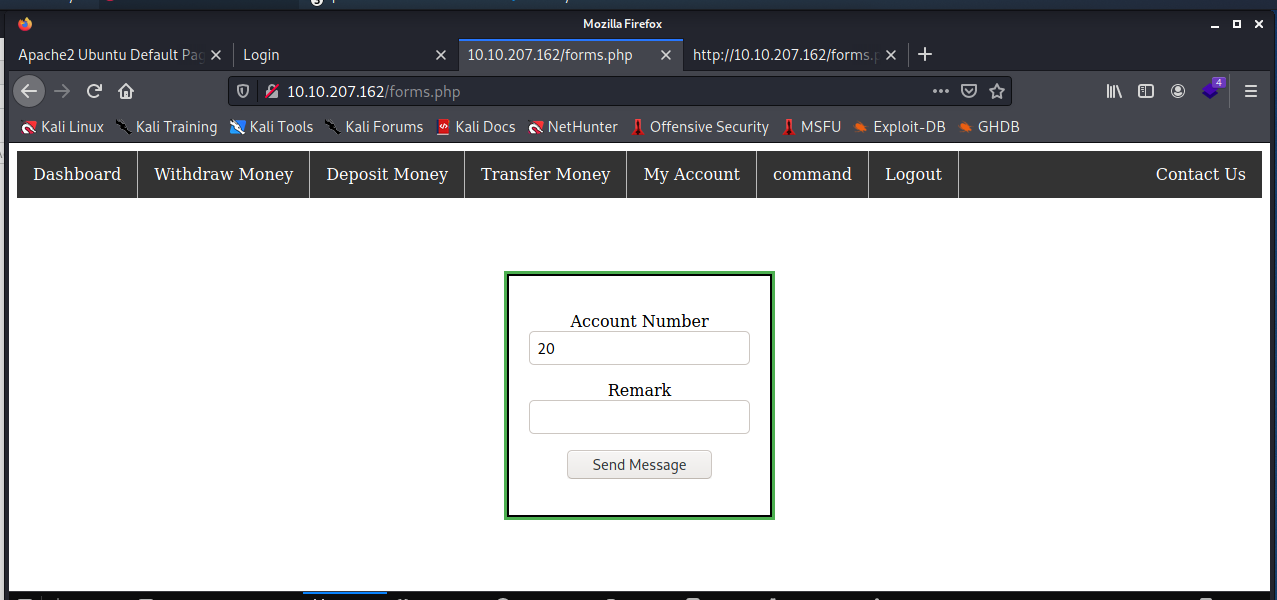Toggle the sidebar view icon
The image size is (1277, 600).
pyautogui.click(x=1146, y=91)
